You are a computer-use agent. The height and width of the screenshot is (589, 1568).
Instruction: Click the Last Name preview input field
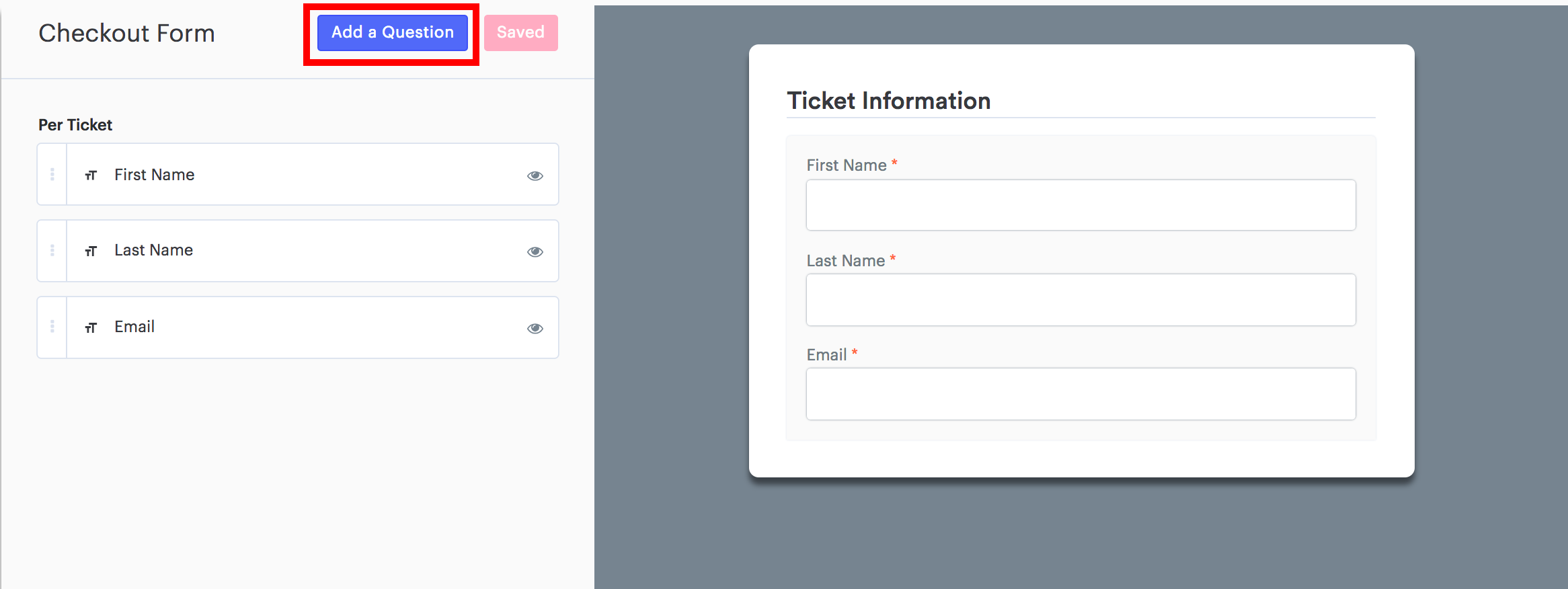click(1081, 300)
